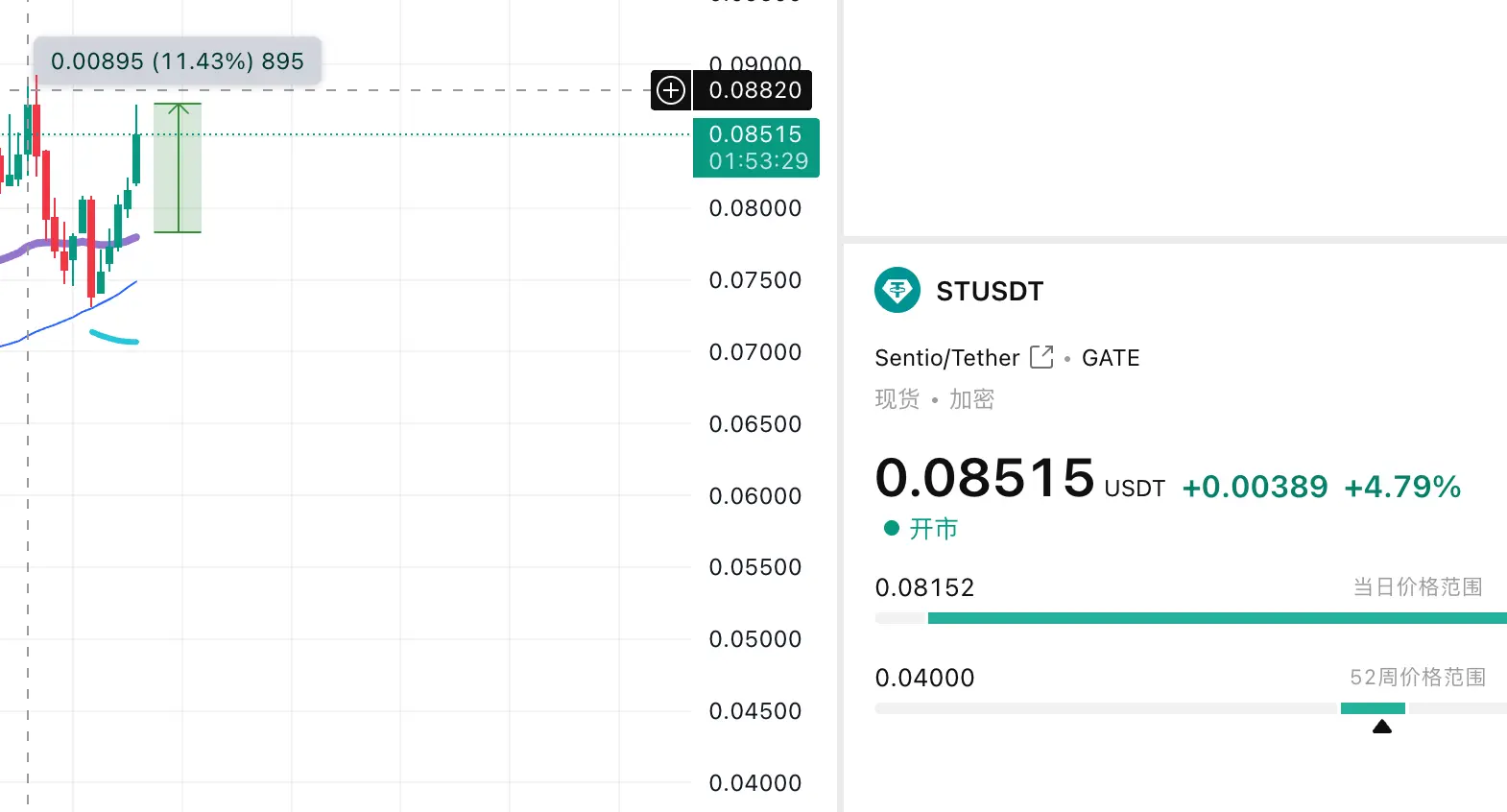Click the 52-week low value 0.04000
The height and width of the screenshot is (812, 1507).
click(x=924, y=678)
